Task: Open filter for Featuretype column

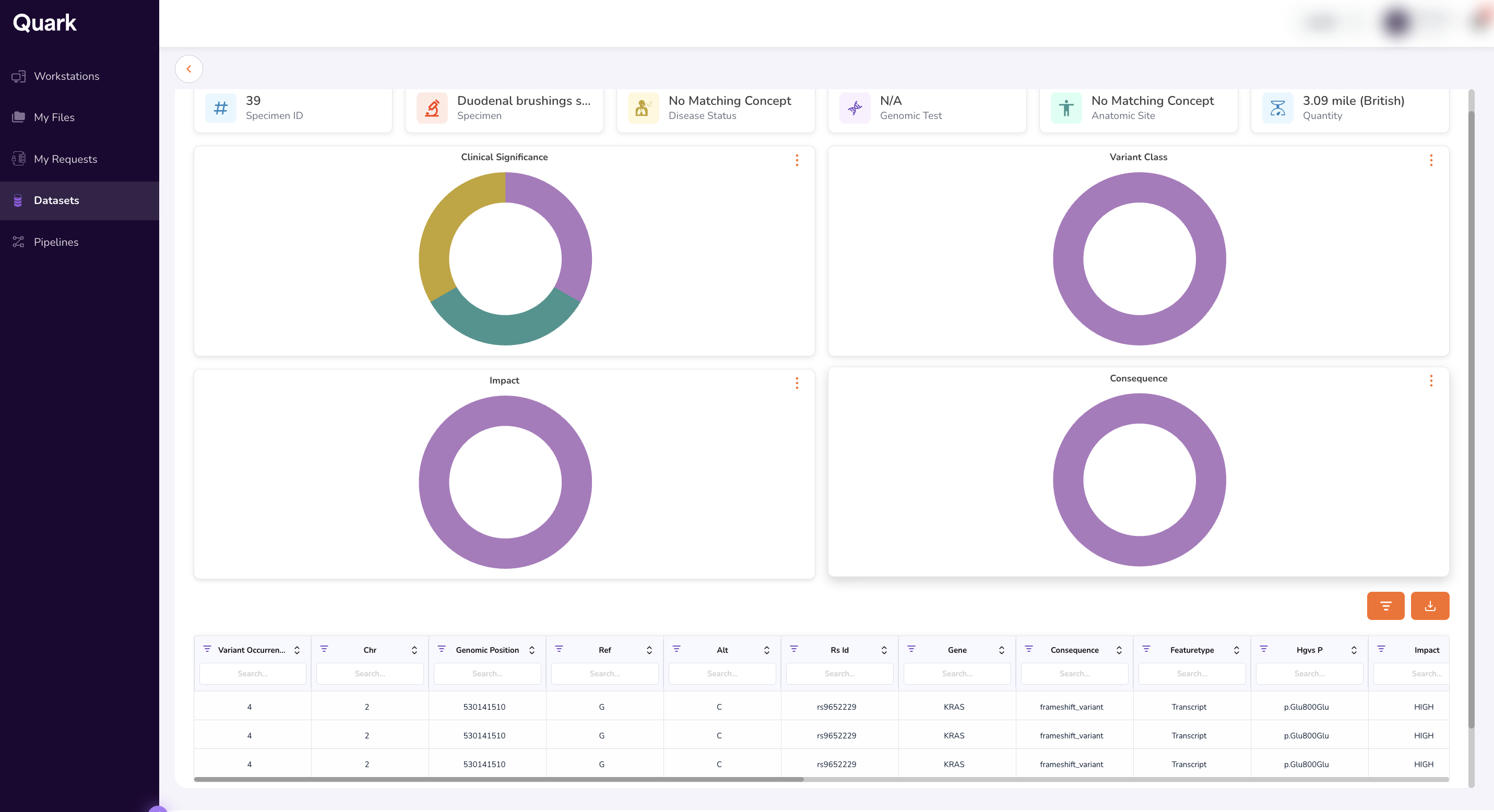Action: click(x=1146, y=649)
